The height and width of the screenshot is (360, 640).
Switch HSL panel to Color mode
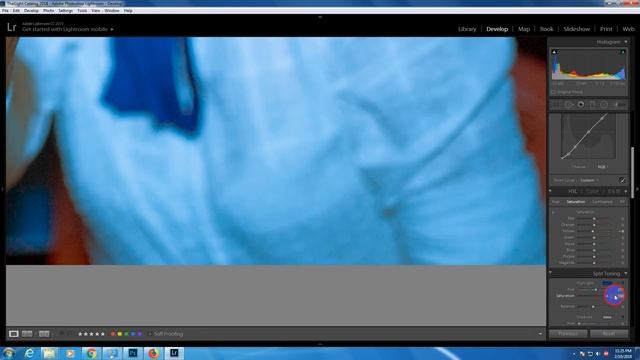(x=592, y=191)
